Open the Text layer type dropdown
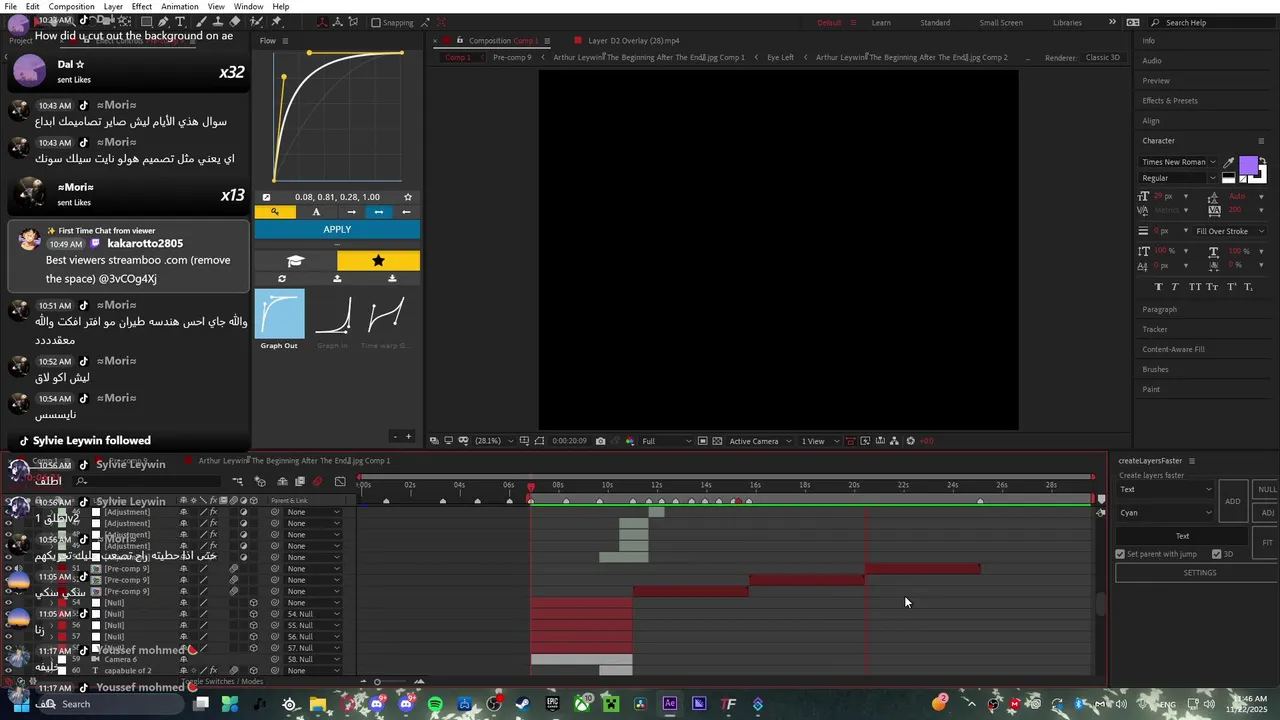The height and width of the screenshot is (720, 1280). pyautogui.click(x=1166, y=489)
